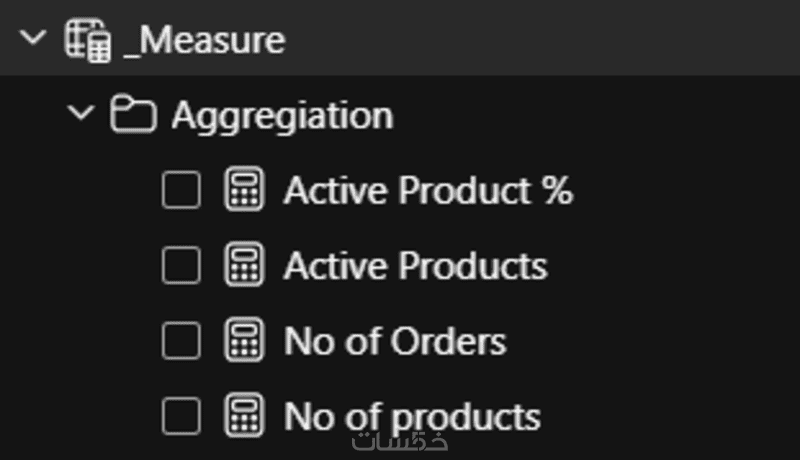The width and height of the screenshot is (800, 460).
Task: Pick the No of products measure name
Action: 412,416
